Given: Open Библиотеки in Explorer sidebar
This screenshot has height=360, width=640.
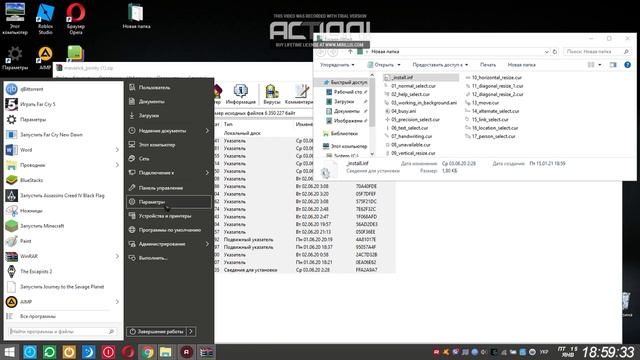Looking at the screenshot, I should [x=340, y=133].
